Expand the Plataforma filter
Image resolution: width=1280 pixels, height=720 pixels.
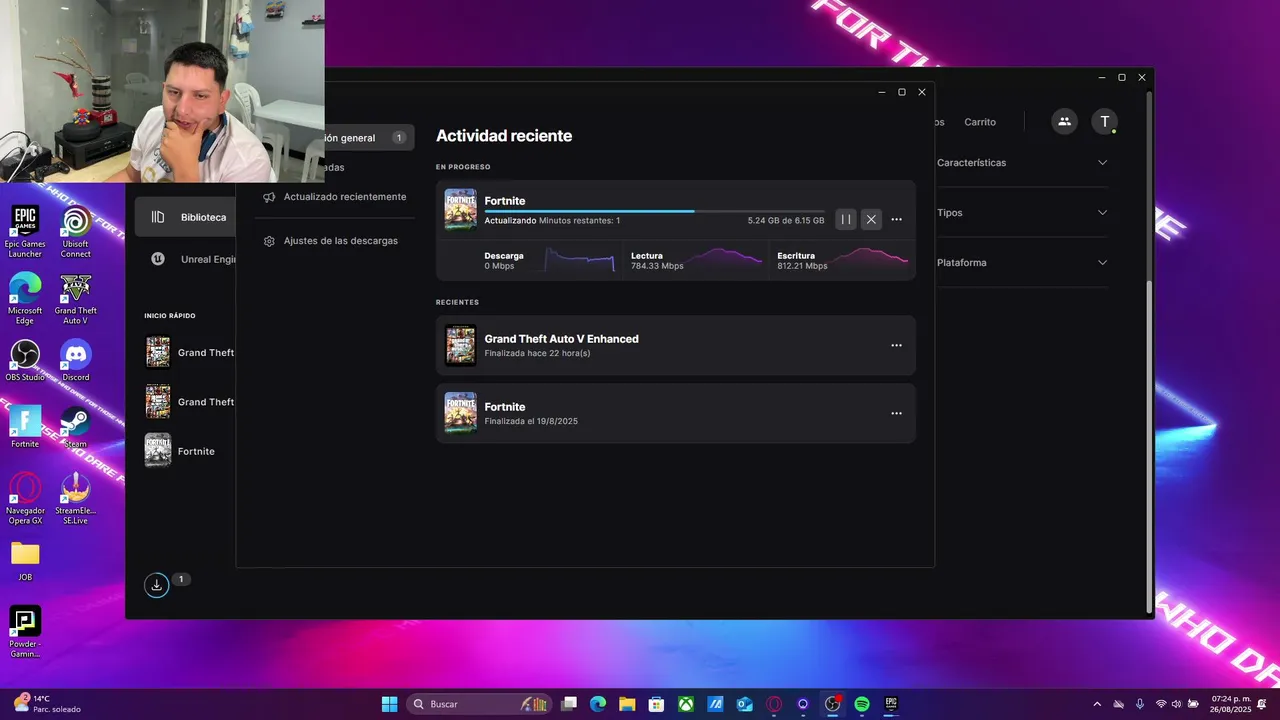coord(1022,262)
